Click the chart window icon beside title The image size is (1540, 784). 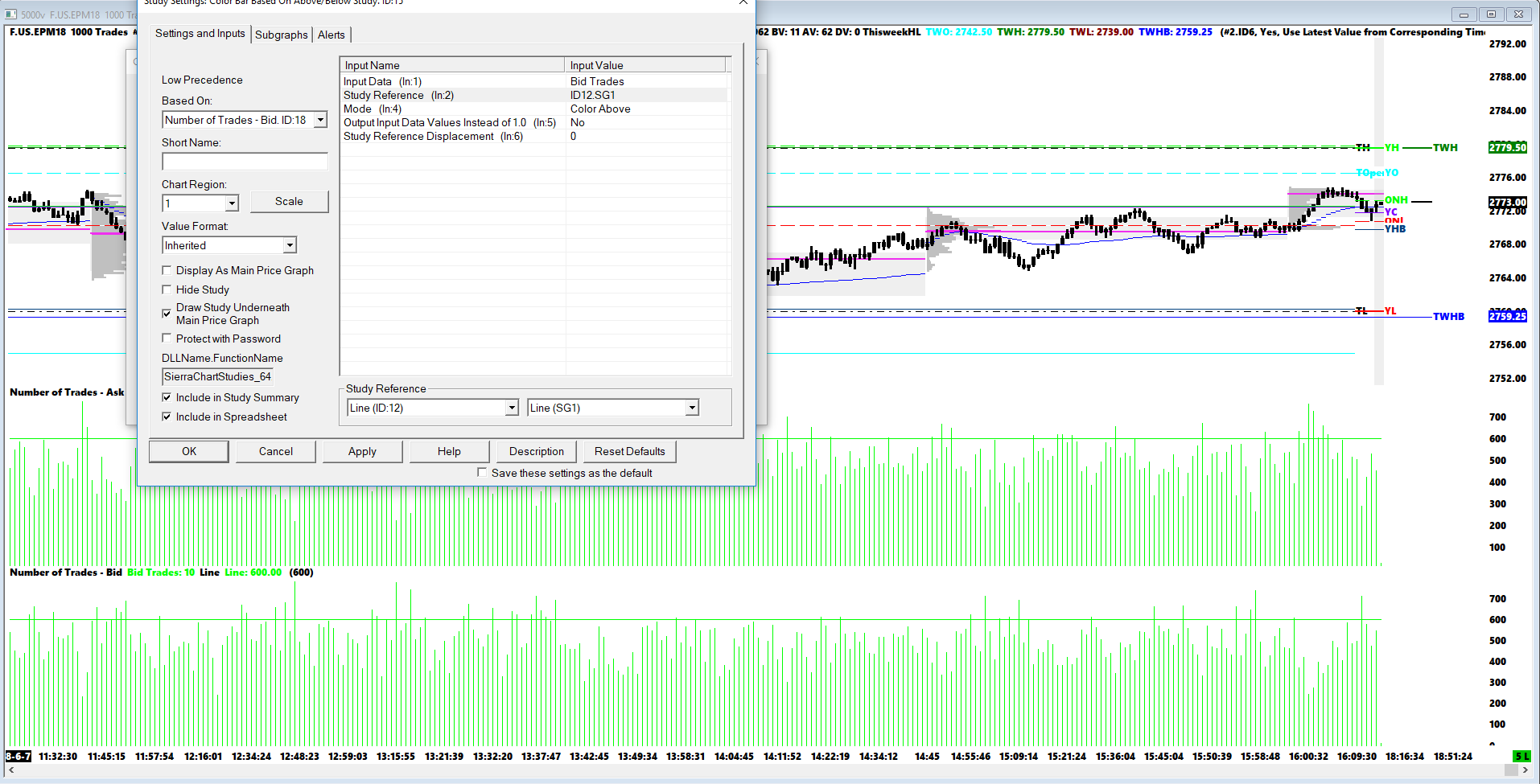coord(11,14)
